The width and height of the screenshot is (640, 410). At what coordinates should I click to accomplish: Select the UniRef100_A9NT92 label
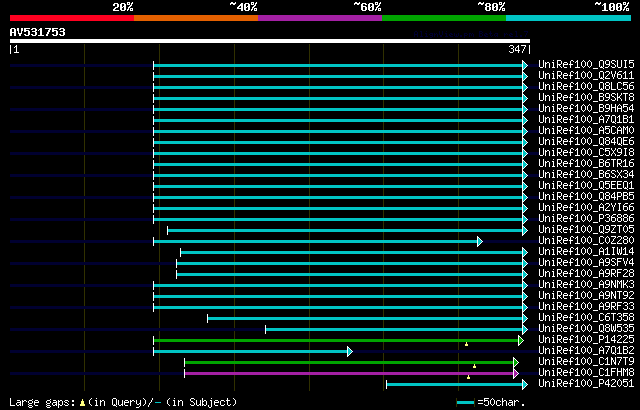pos(586,296)
